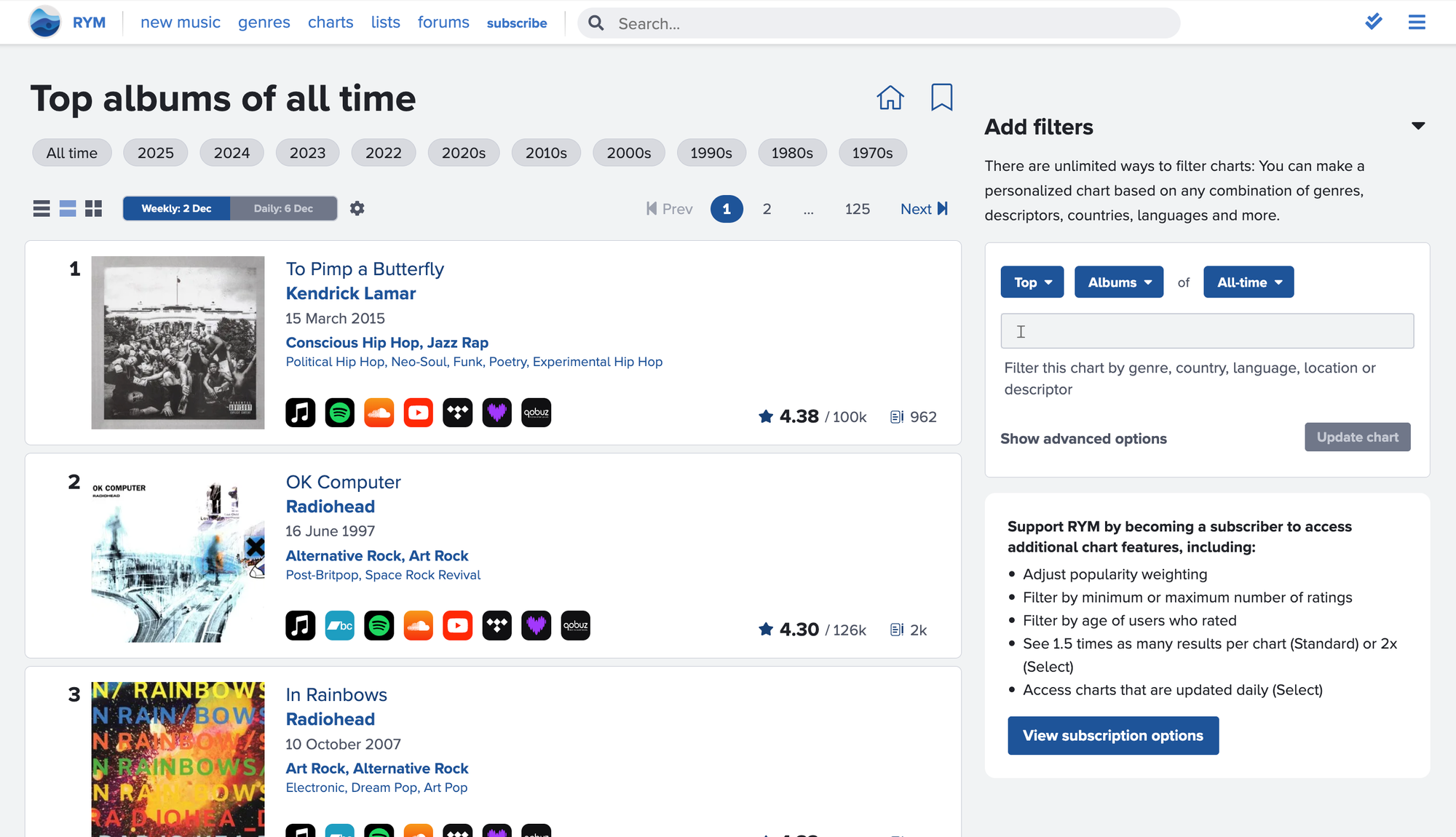Collapse the Add filters panel
Viewport: 1456px width, 837px height.
[1417, 127]
